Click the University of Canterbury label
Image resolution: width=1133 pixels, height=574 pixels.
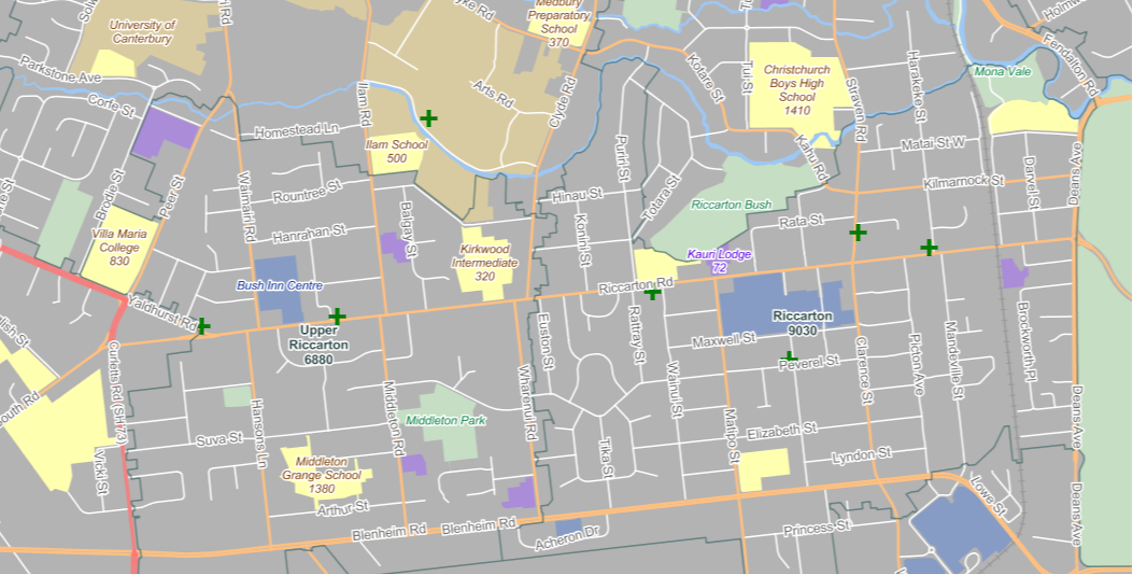click(142, 33)
